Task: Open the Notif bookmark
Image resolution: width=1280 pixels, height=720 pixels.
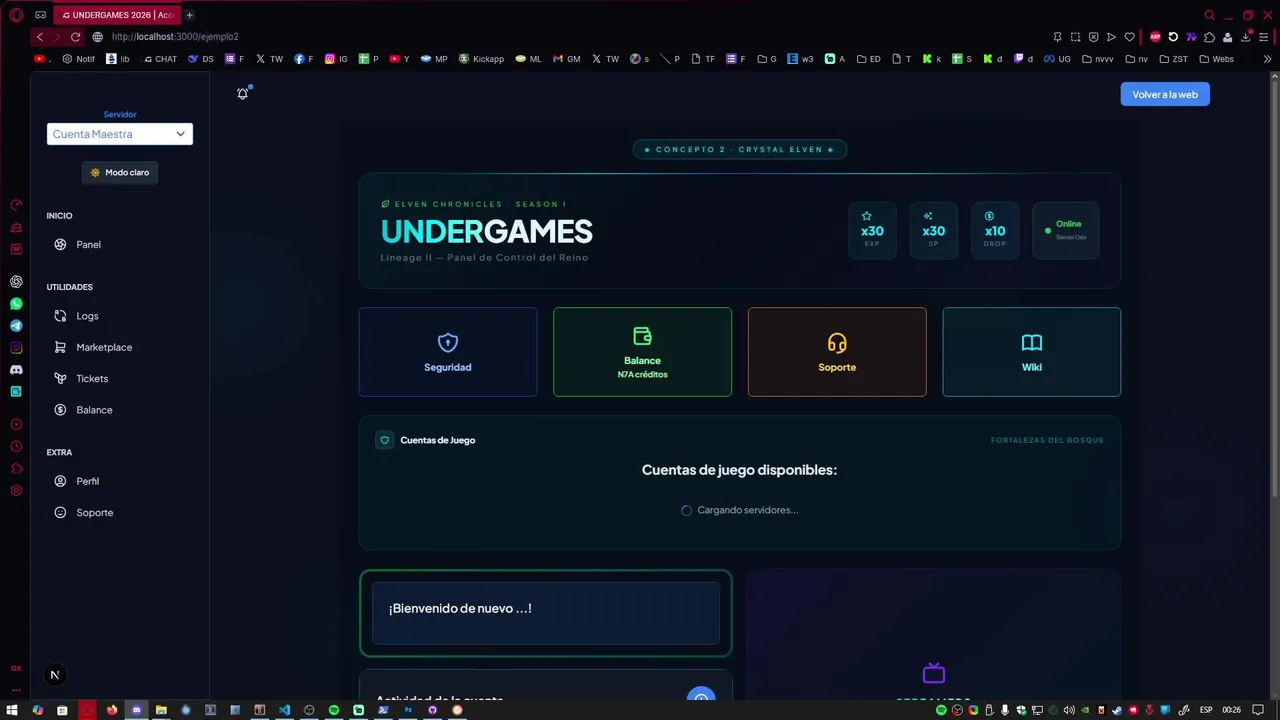Action: tap(79, 59)
